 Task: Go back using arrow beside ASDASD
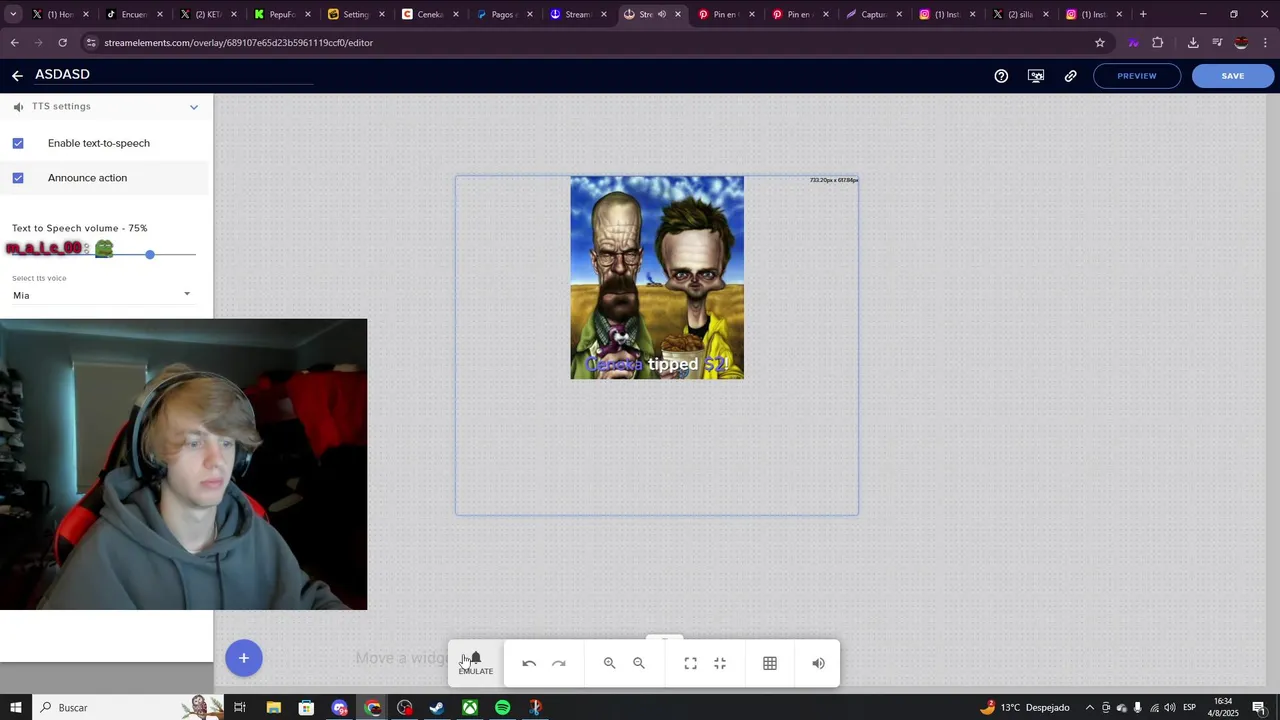pos(17,76)
